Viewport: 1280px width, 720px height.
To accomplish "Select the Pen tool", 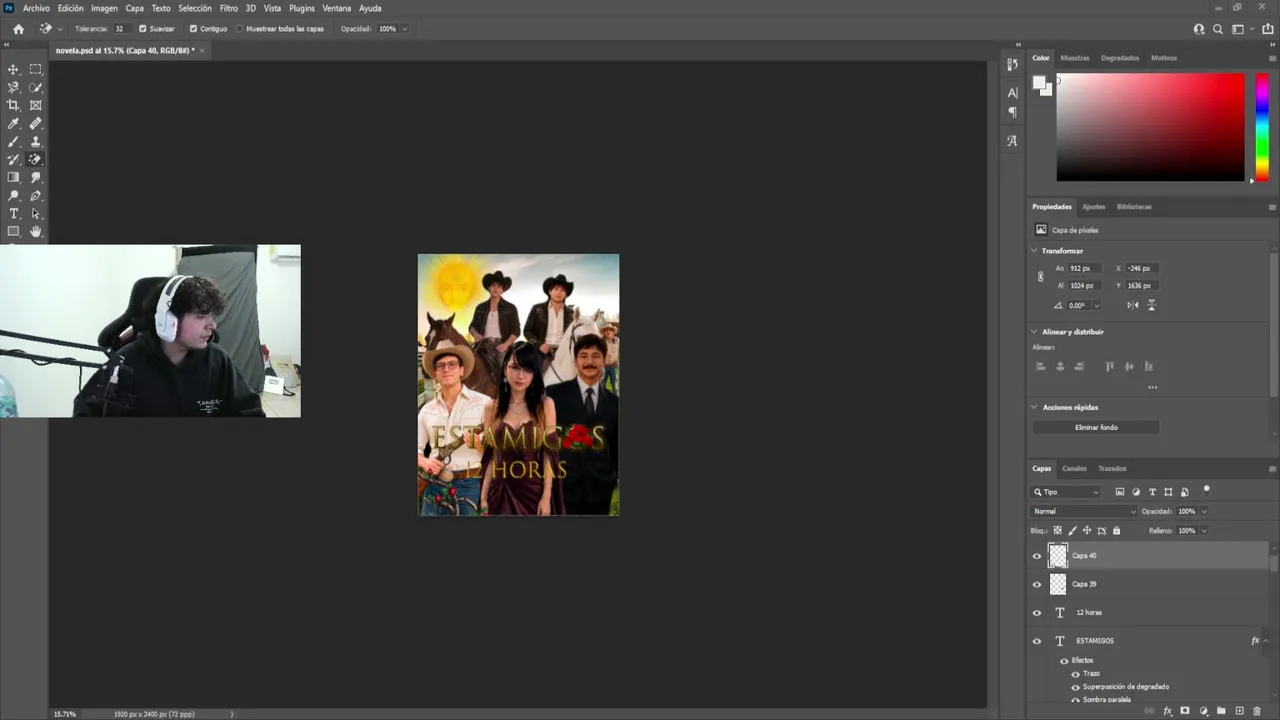I will 36,195.
